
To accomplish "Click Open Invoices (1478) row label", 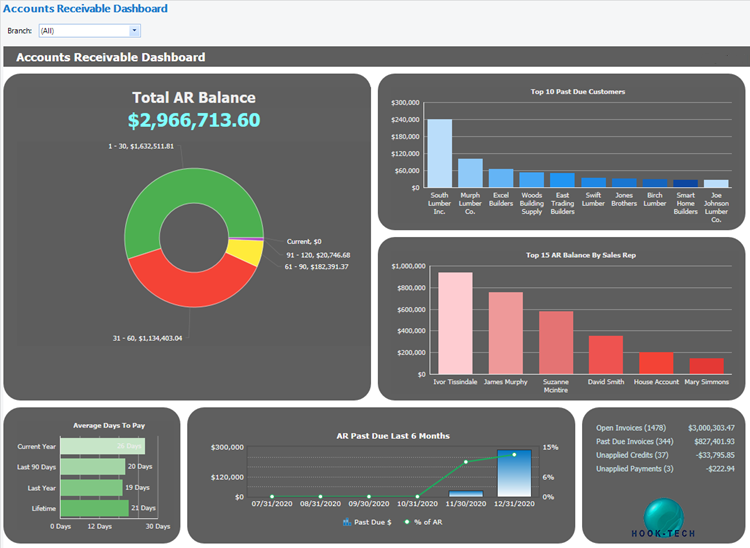I will (631, 428).
